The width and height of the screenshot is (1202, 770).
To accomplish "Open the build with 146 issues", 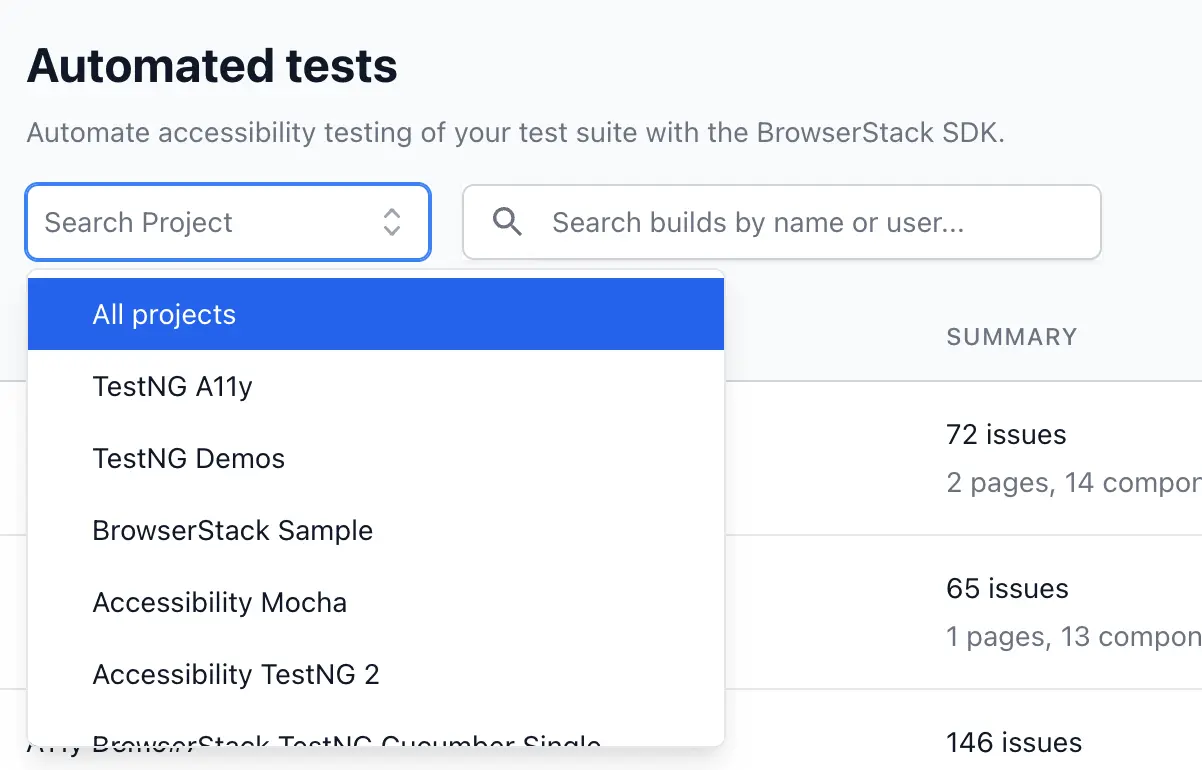I will [1014, 743].
